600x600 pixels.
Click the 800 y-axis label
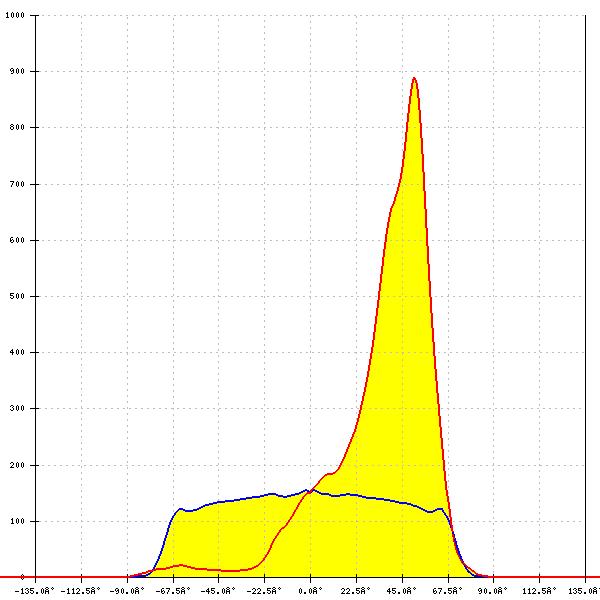(17, 127)
